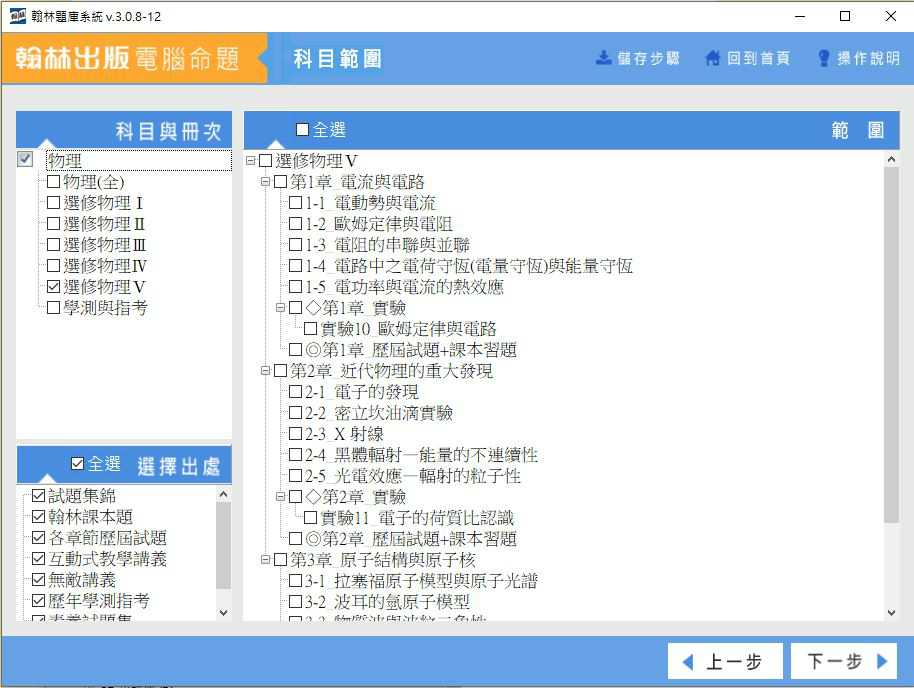Check the 選修物理 I checkbox
914x688 pixels.
53,202
